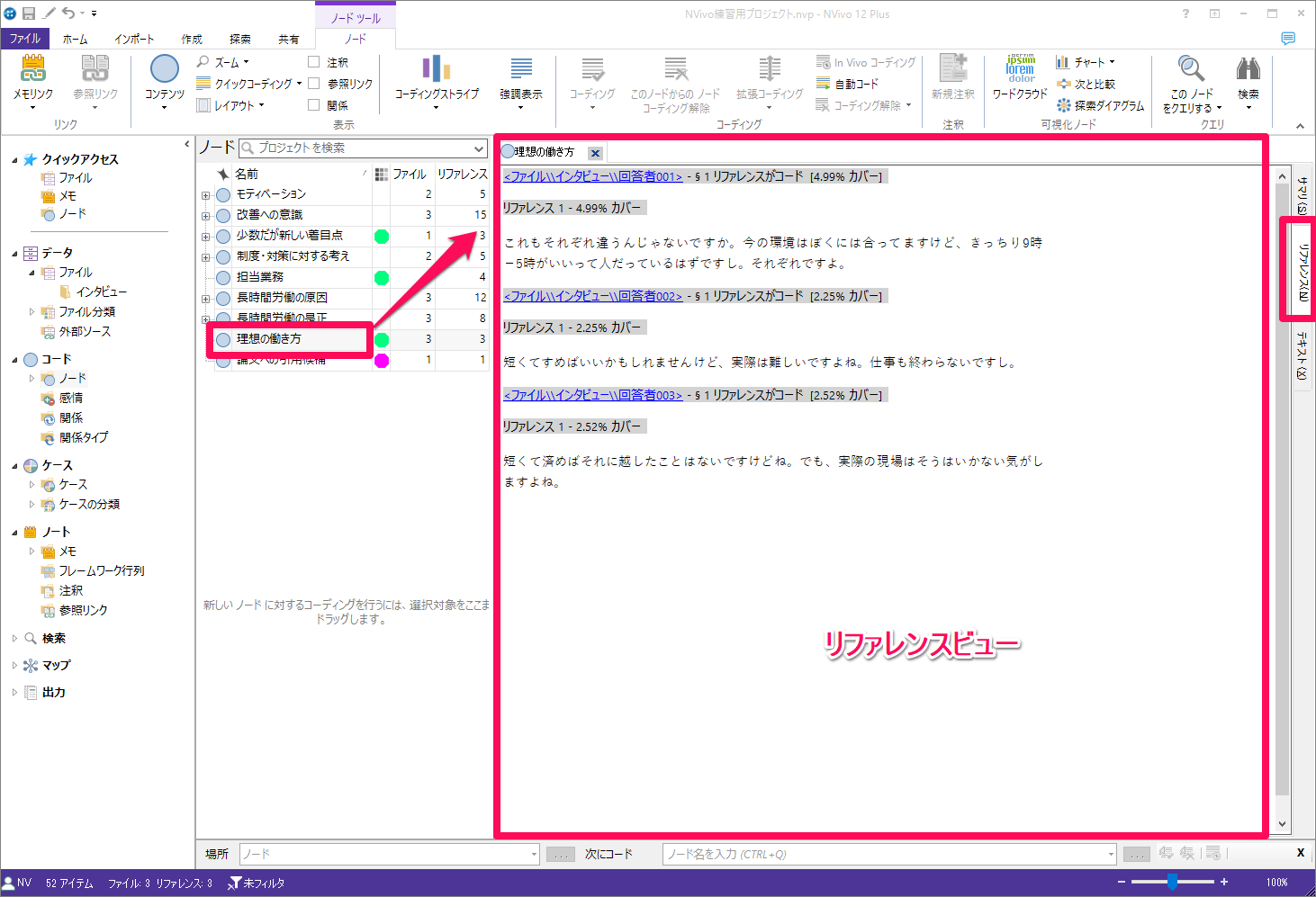Image resolution: width=1316 pixels, height=897 pixels.
Task: Open the 検索 binoculars find tool
Action: (1248, 76)
